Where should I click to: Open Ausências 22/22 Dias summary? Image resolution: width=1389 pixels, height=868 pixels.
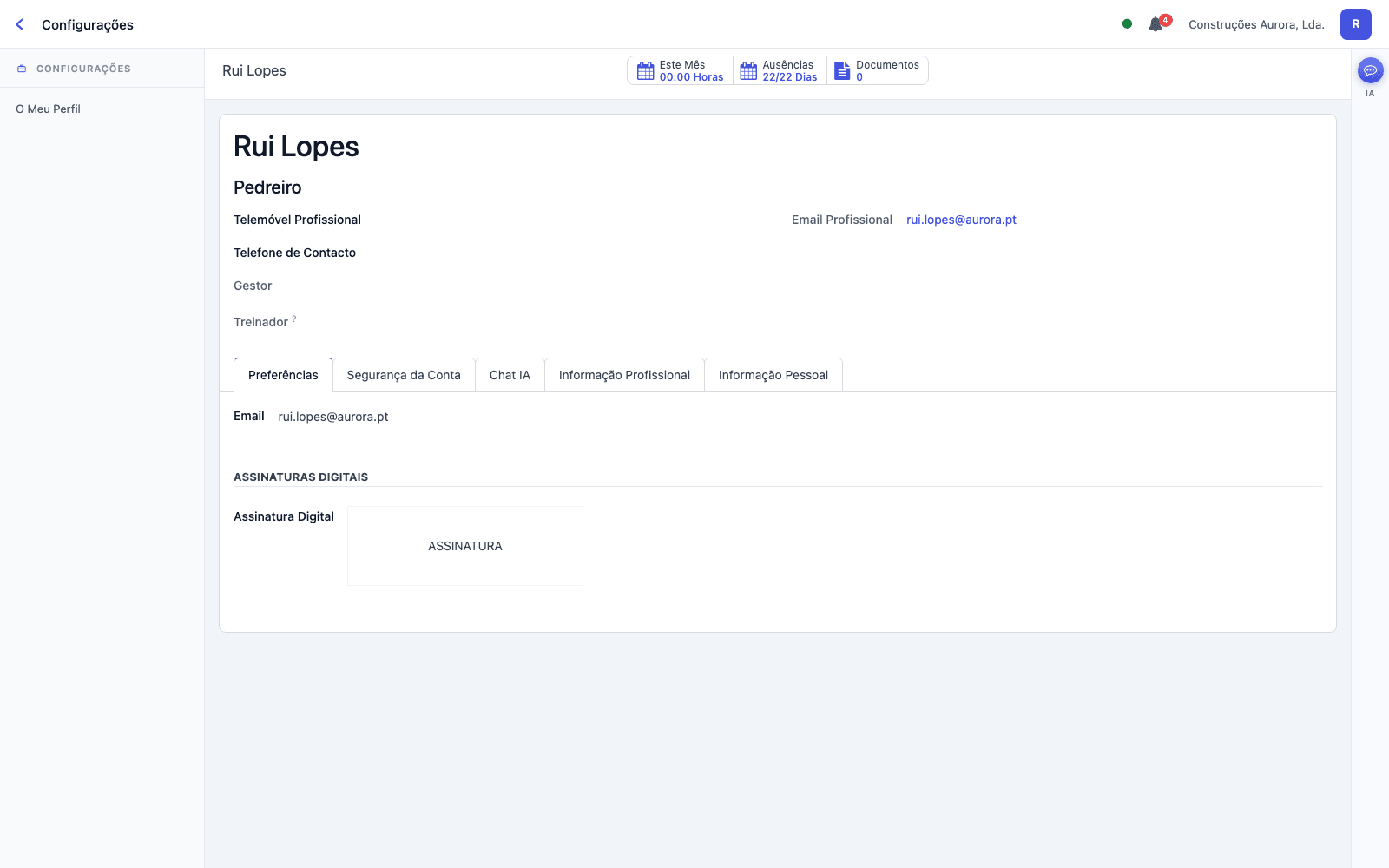click(780, 71)
